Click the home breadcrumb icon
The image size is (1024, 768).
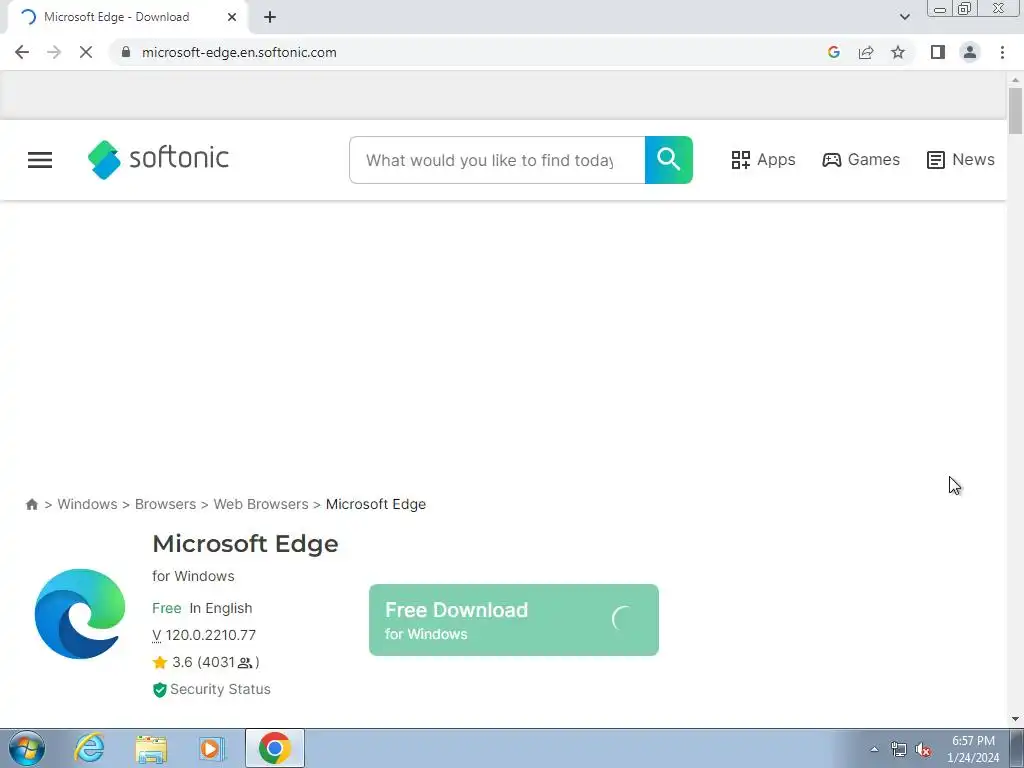pyautogui.click(x=31, y=504)
